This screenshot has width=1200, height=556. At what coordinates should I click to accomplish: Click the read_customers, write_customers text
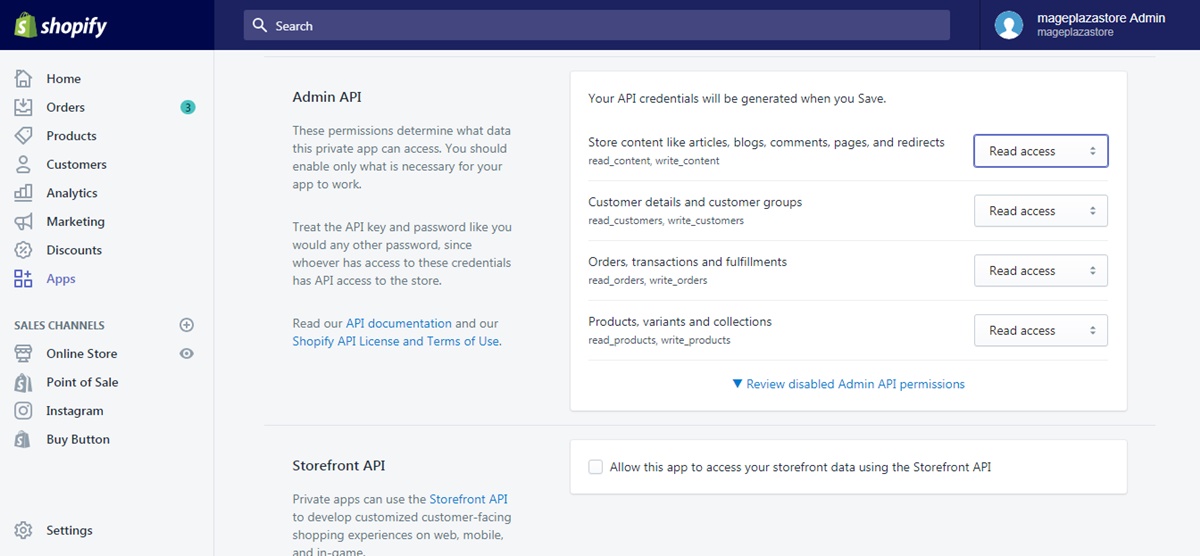(666, 220)
